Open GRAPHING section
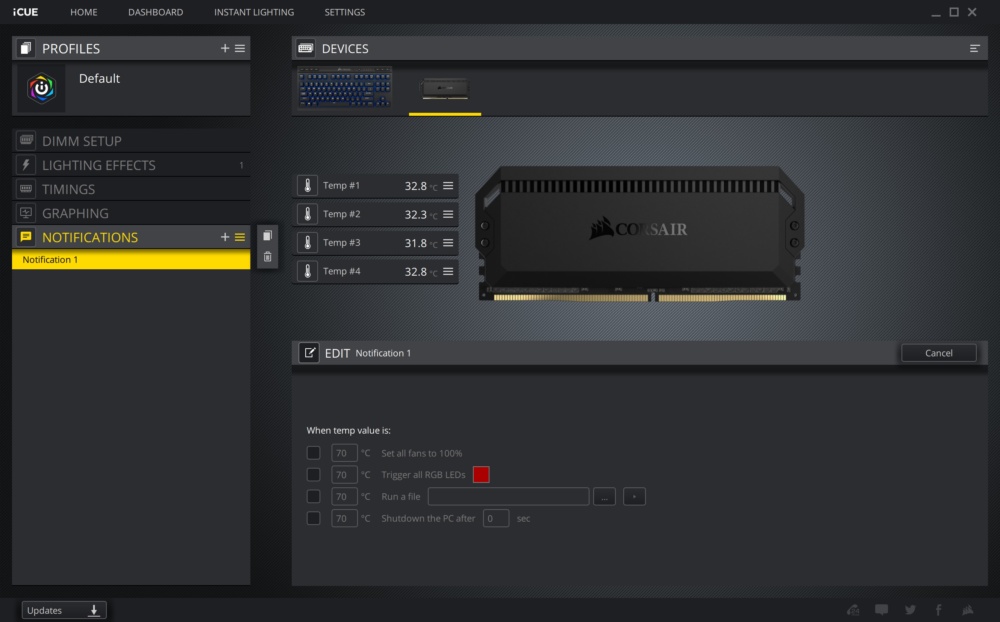1000x622 pixels. point(131,213)
